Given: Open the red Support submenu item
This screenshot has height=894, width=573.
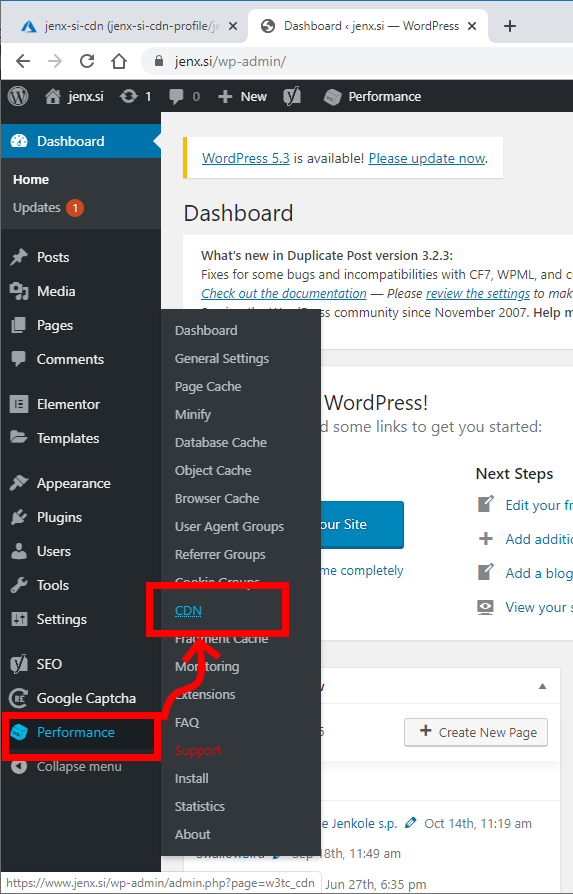Looking at the screenshot, I should (198, 750).
